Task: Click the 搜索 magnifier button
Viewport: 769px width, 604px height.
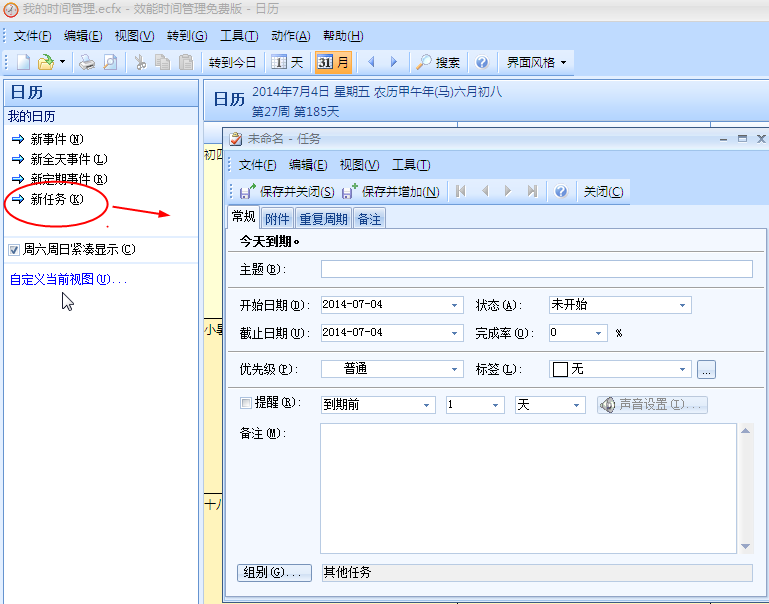Action: pyautogui.click(x=438, y=62)
